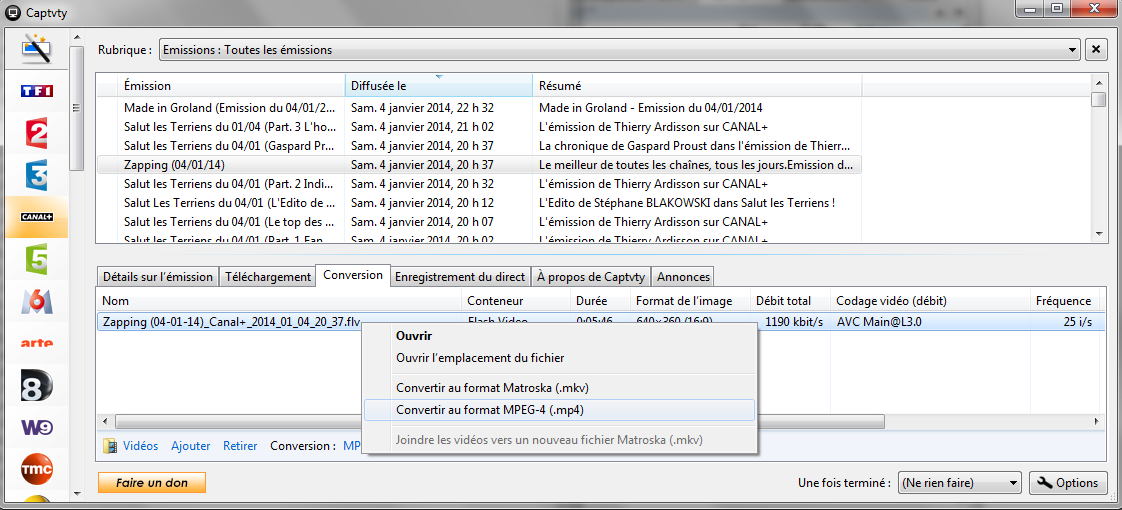Open the wizard icon at sidebar top

tap(36, 49)
